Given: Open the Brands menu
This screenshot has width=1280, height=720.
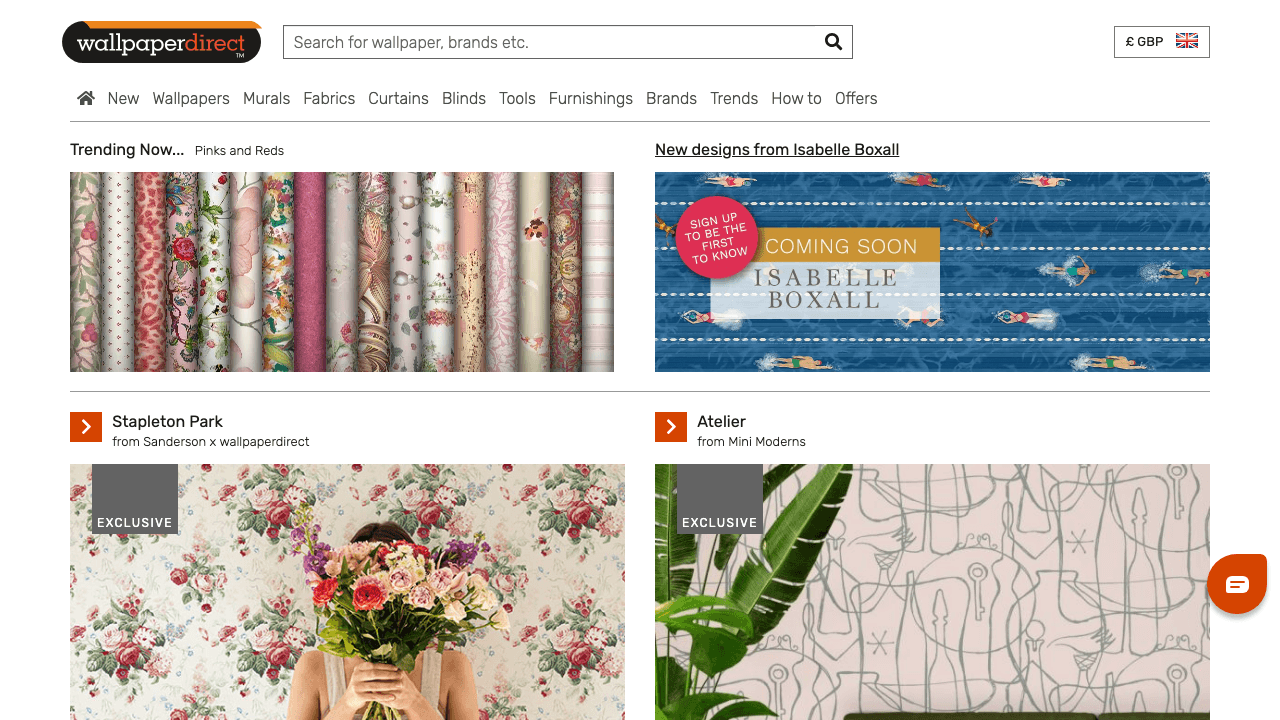Looking at the screenshot, I should pyautogui.click(x=671, y=98).
